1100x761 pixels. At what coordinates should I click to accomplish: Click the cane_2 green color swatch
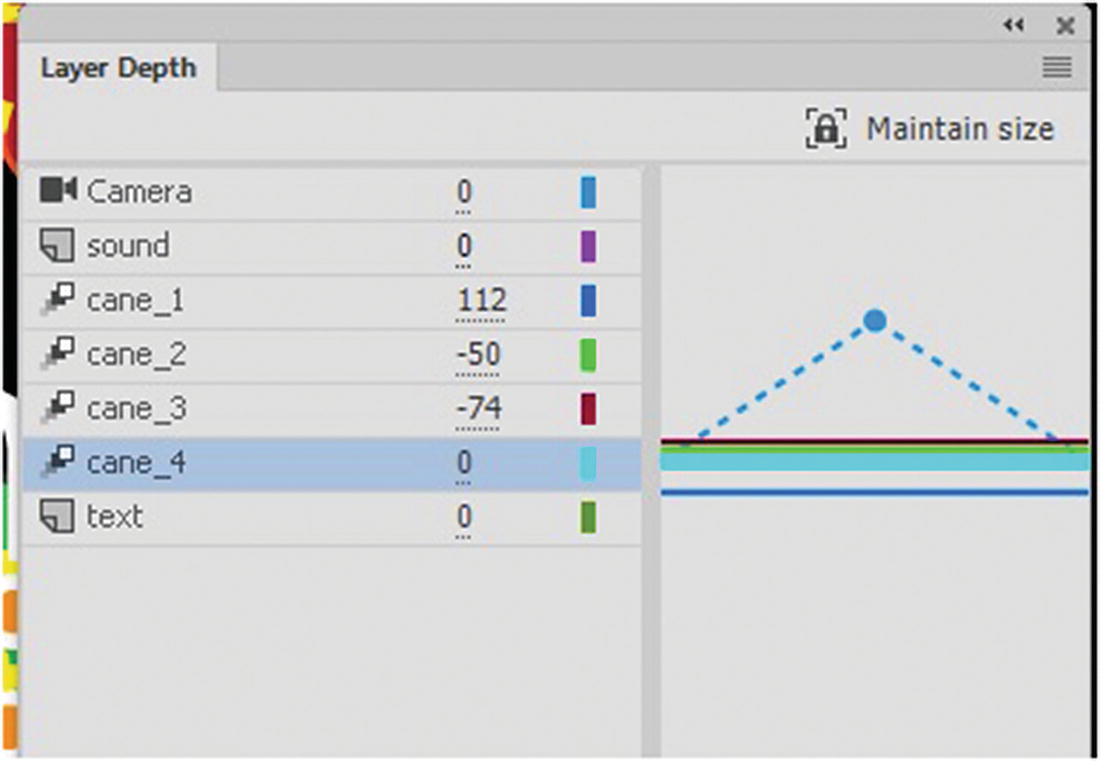(588, 354)
